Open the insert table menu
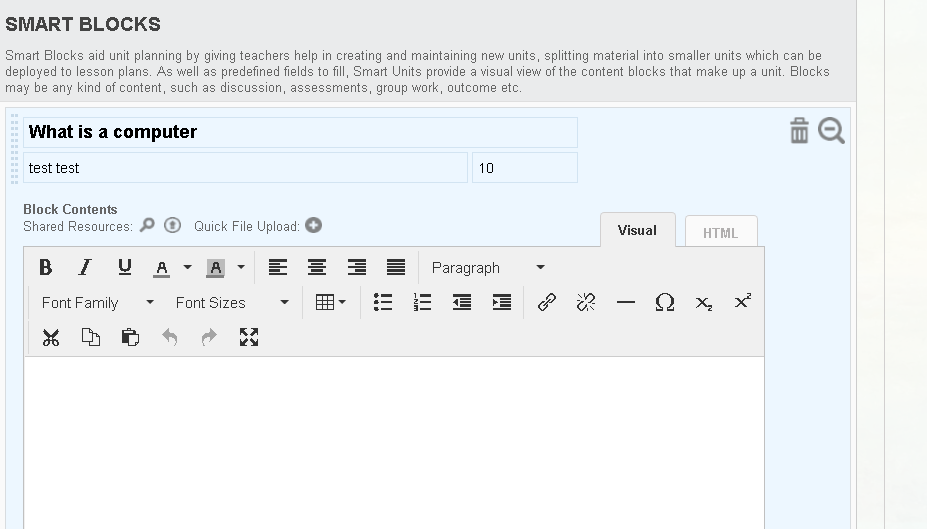The width and height of the screenshot is (927, 529). (330, 303)
